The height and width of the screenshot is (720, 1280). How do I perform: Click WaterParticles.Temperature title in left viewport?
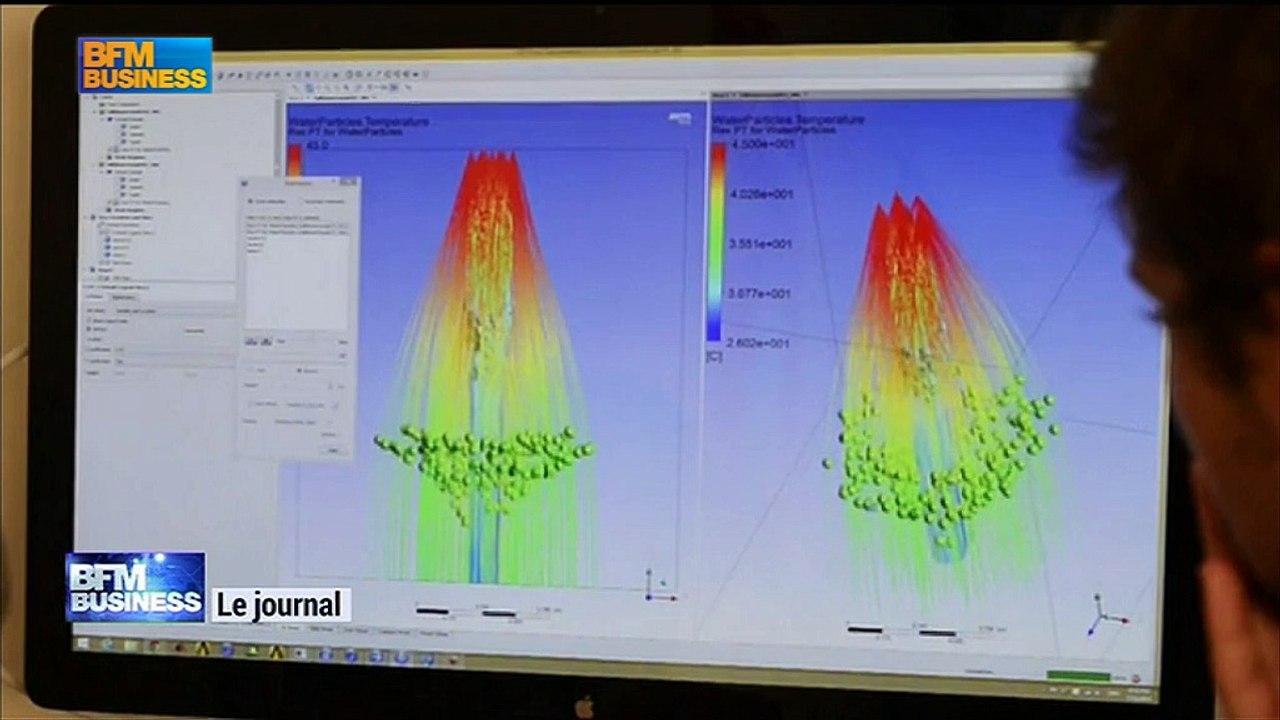pos(360,122)
